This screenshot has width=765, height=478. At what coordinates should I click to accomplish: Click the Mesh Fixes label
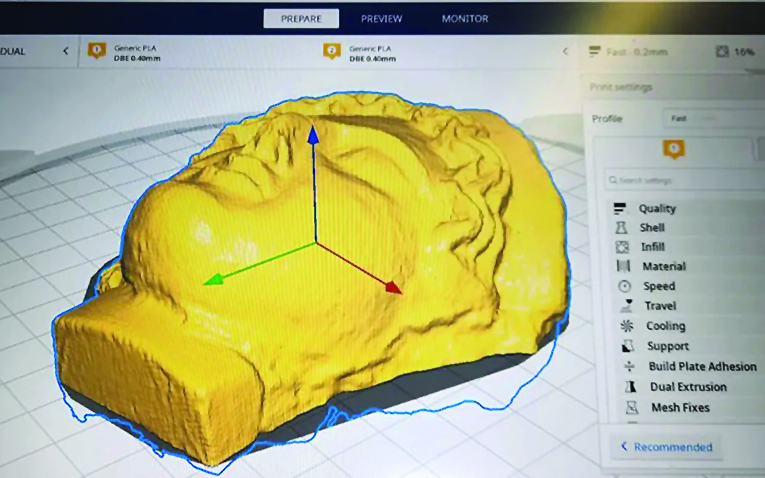click(x=680, y=407)
